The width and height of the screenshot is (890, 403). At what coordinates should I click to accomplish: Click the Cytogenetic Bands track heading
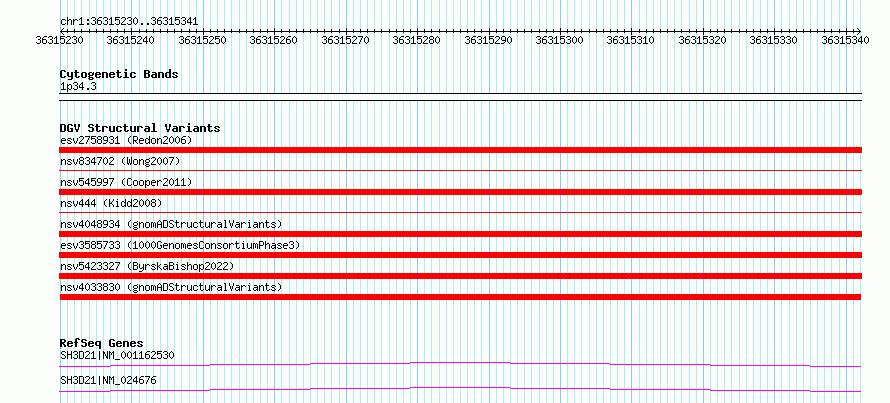coord(119,74)
